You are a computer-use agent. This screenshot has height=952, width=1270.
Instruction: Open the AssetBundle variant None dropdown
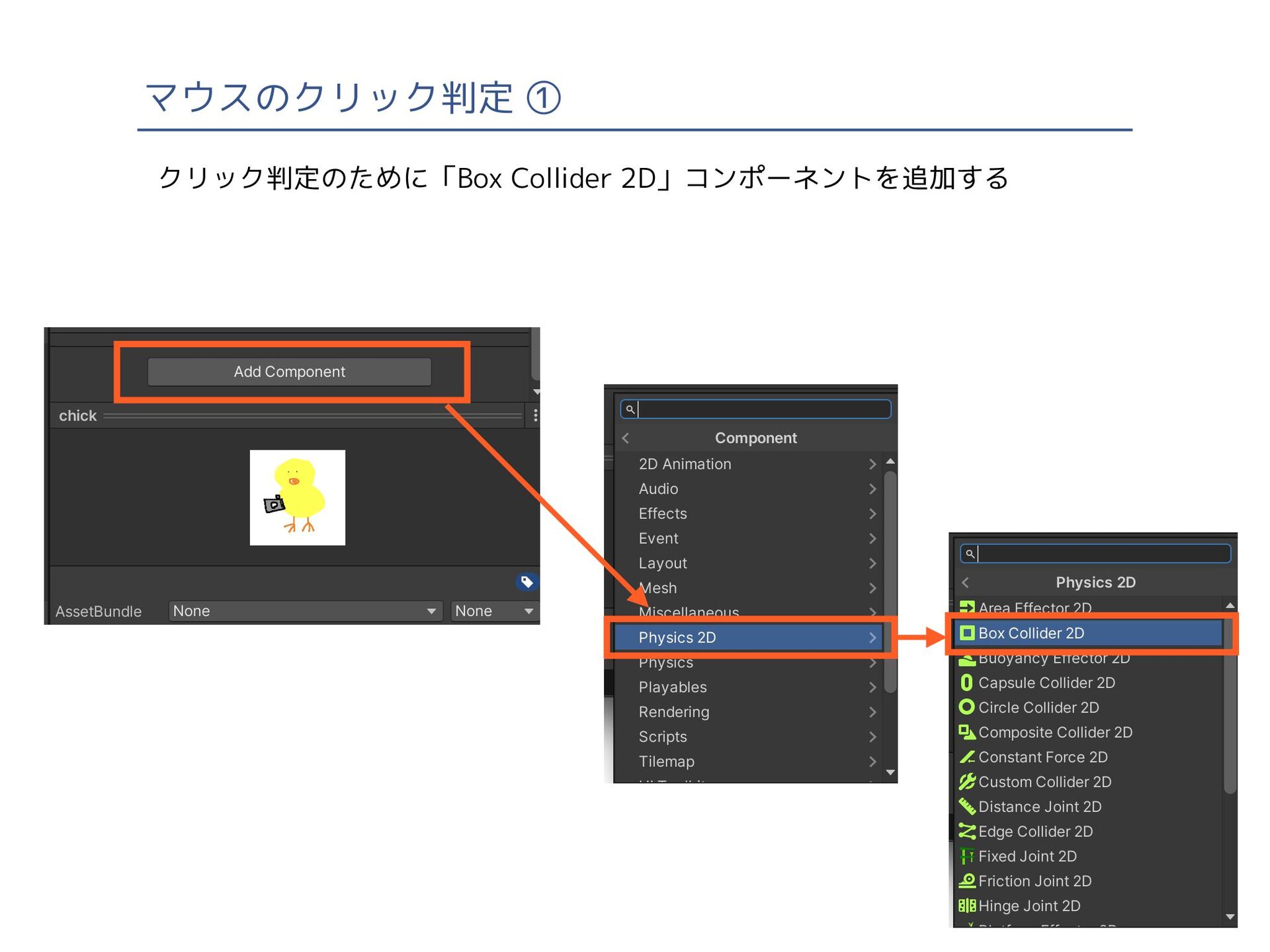point(493,611)
